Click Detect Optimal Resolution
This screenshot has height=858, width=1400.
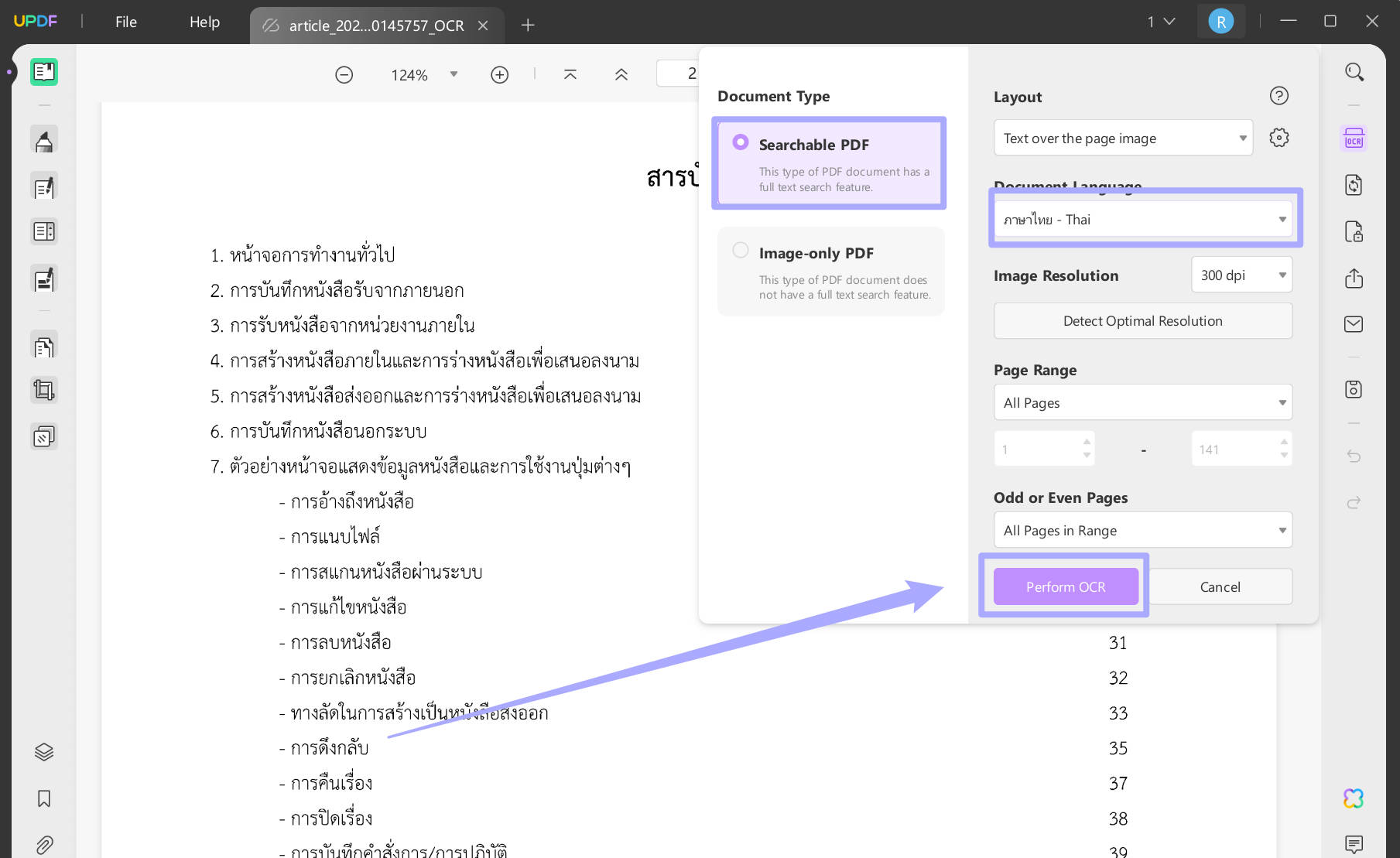[x=1142, y=320]
